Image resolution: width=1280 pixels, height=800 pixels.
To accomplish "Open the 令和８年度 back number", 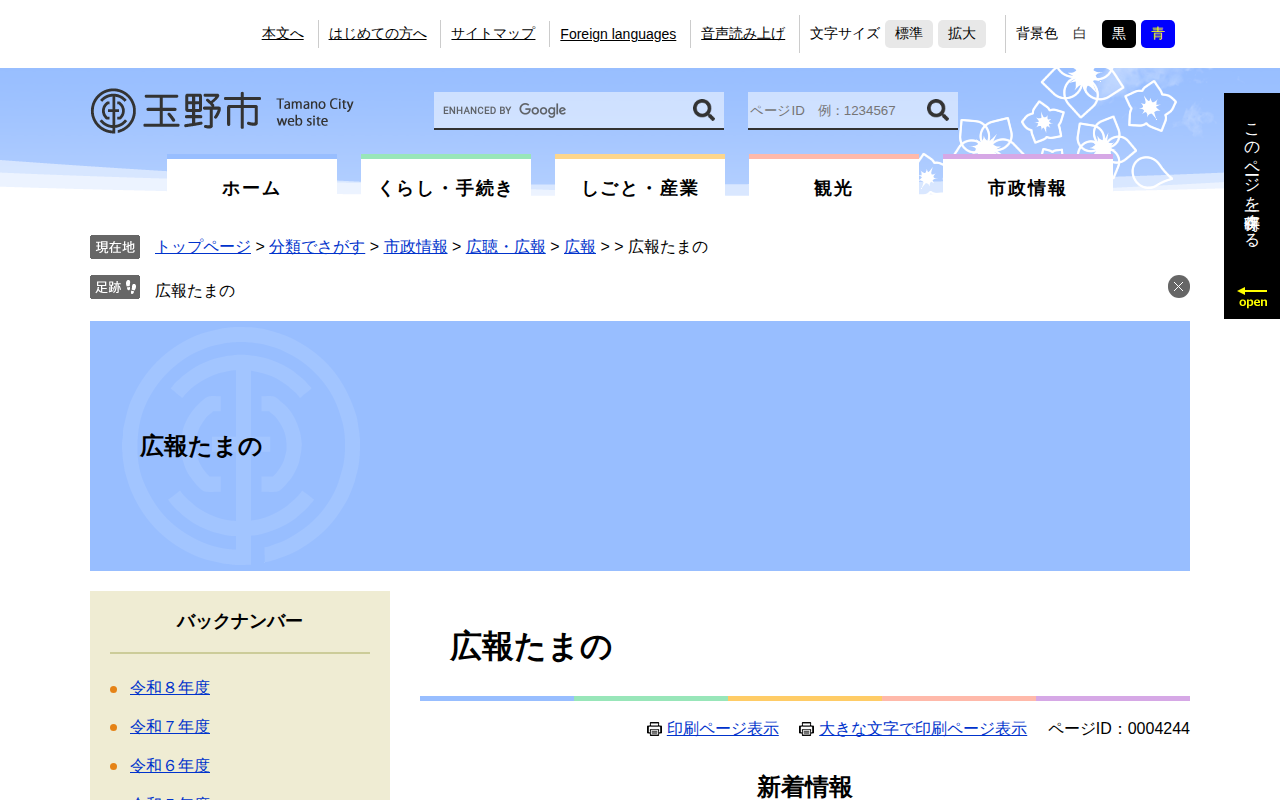I will pos(170,688).
